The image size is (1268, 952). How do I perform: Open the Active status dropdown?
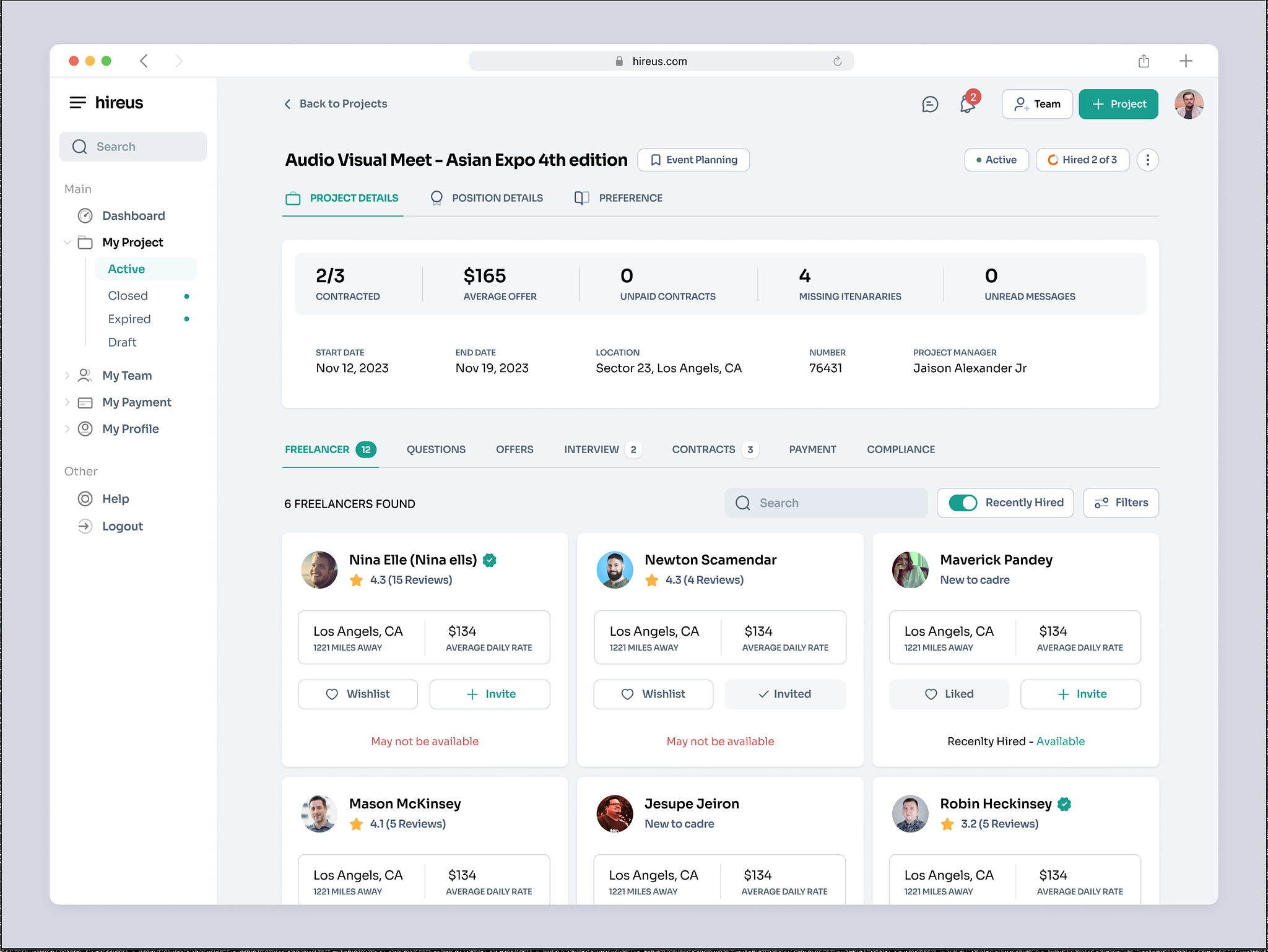tap(996, 160)
